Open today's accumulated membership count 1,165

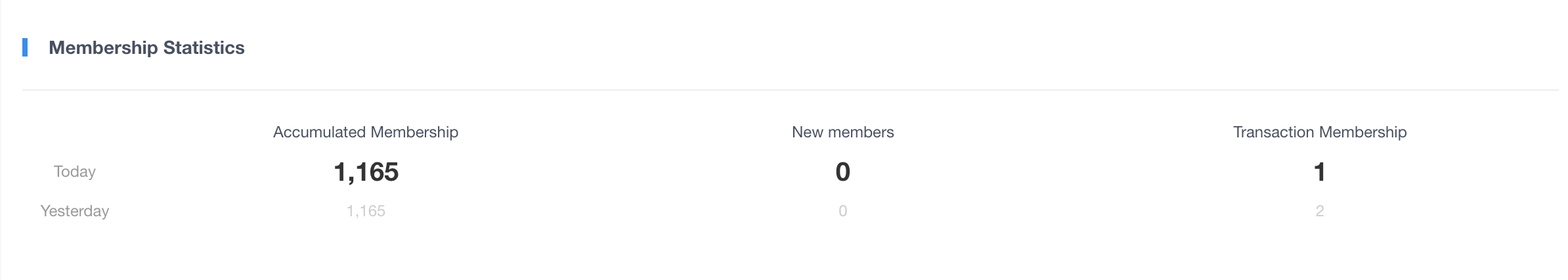point(366,172)
